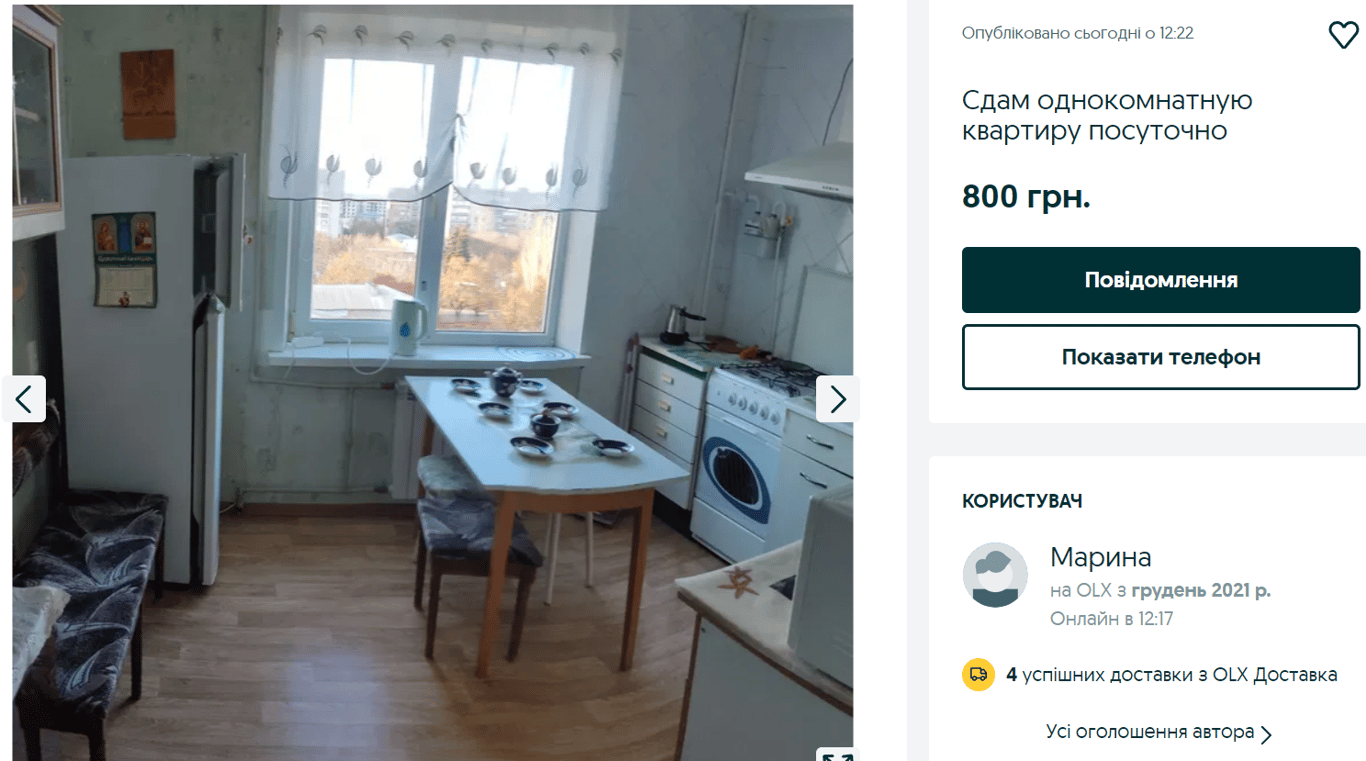Click the kitchen photo
Screen dimensions: 1366x761
pyautogui.click(x=433, y=382)
